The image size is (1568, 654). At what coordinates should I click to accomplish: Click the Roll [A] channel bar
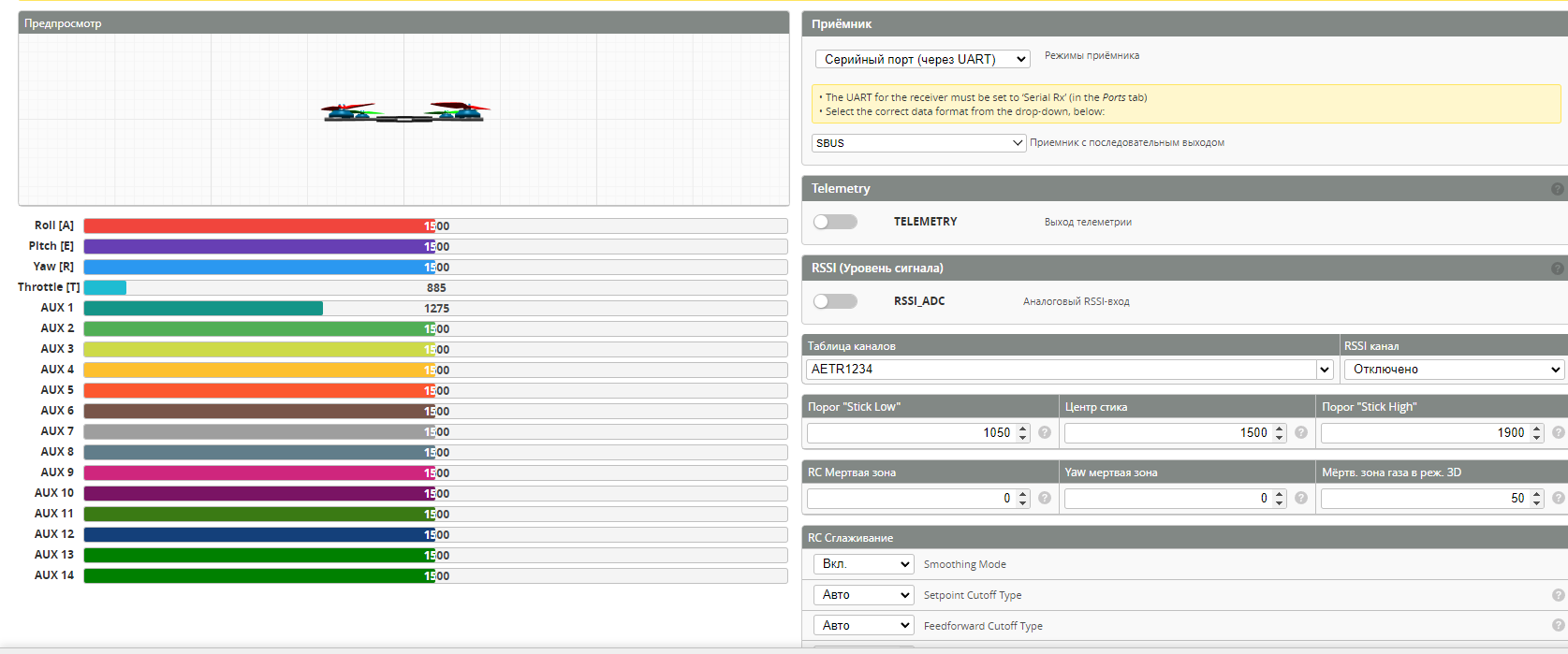[435, 225]
